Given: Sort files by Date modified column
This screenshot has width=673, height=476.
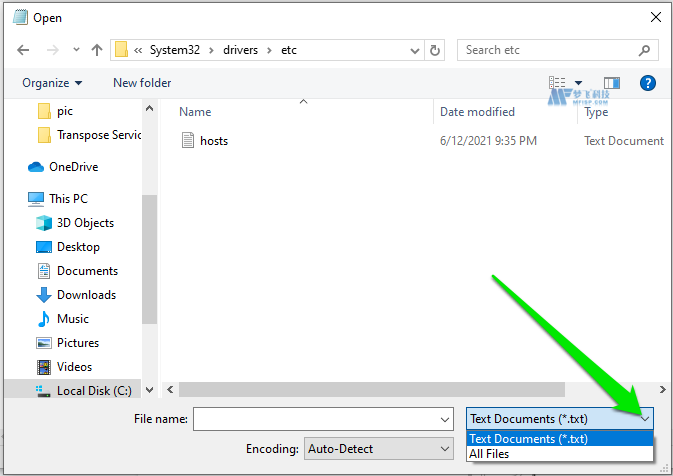Looking at the screenshot, I should coord(477,112).
